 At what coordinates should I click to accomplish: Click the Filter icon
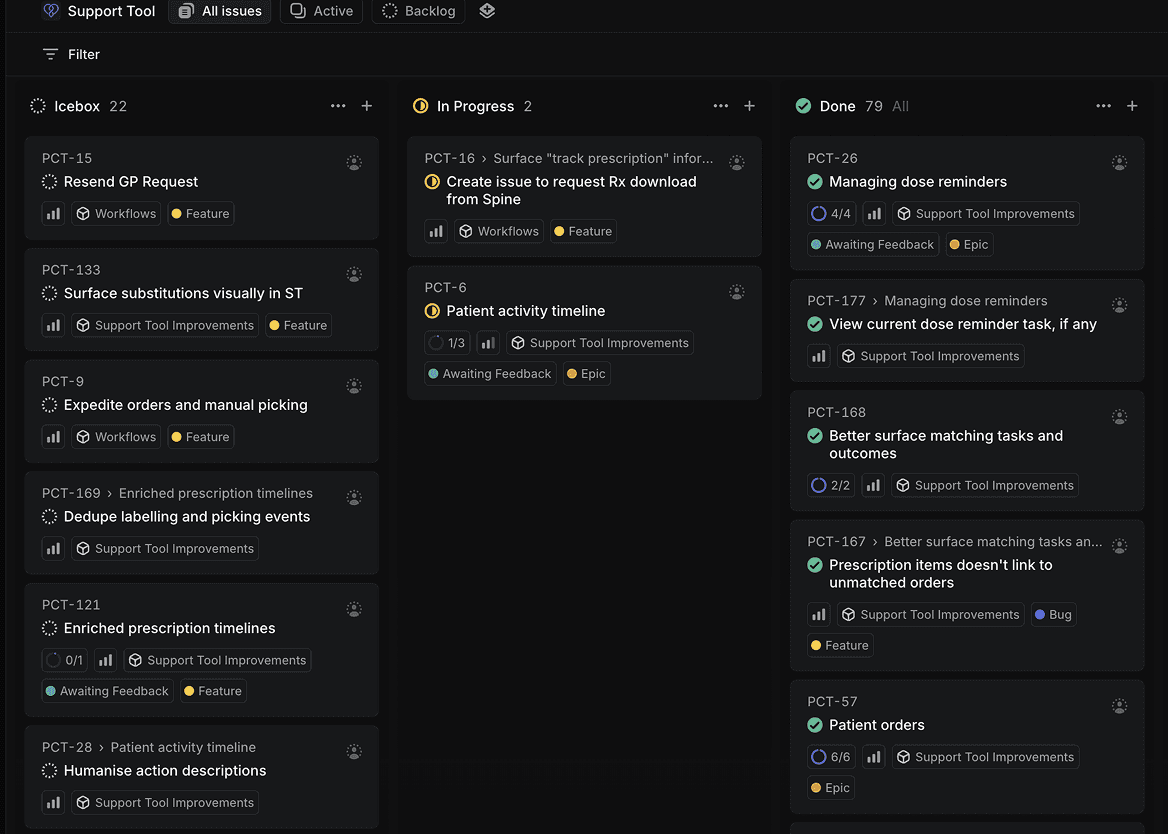pyautogui.click(x=50, y=54)
